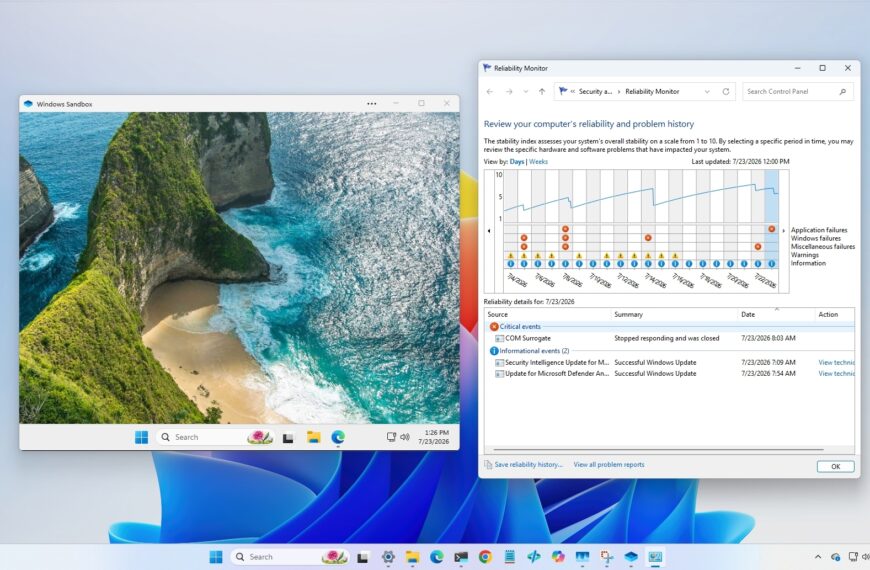Open Start menu inside the Windows Sandbox

[x=141, y=437]
